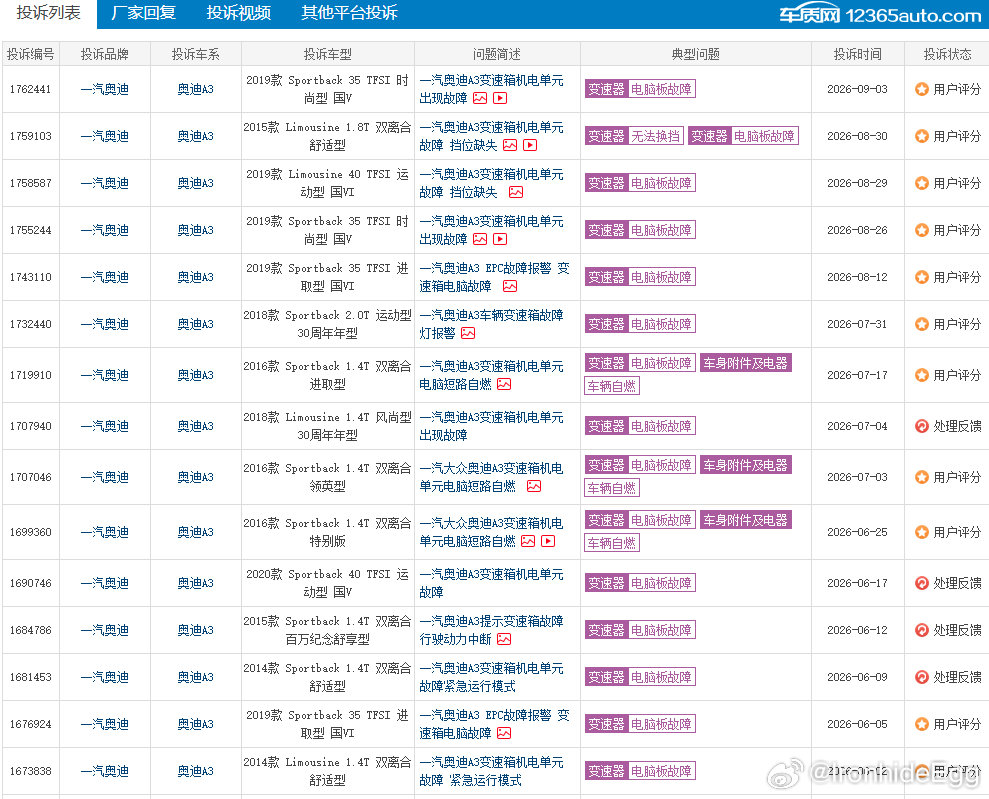Screen dimensions: 989x799
Task: Click processing feedback icon for 1690746
Action: pos(922,583)
